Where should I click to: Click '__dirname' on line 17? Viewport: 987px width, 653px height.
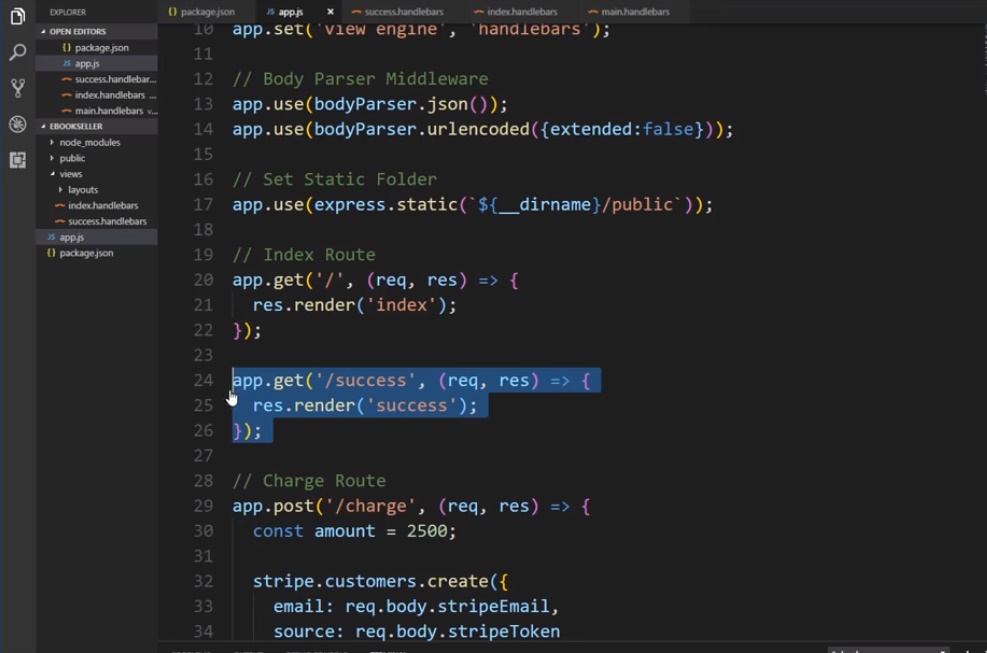[545, 205]
